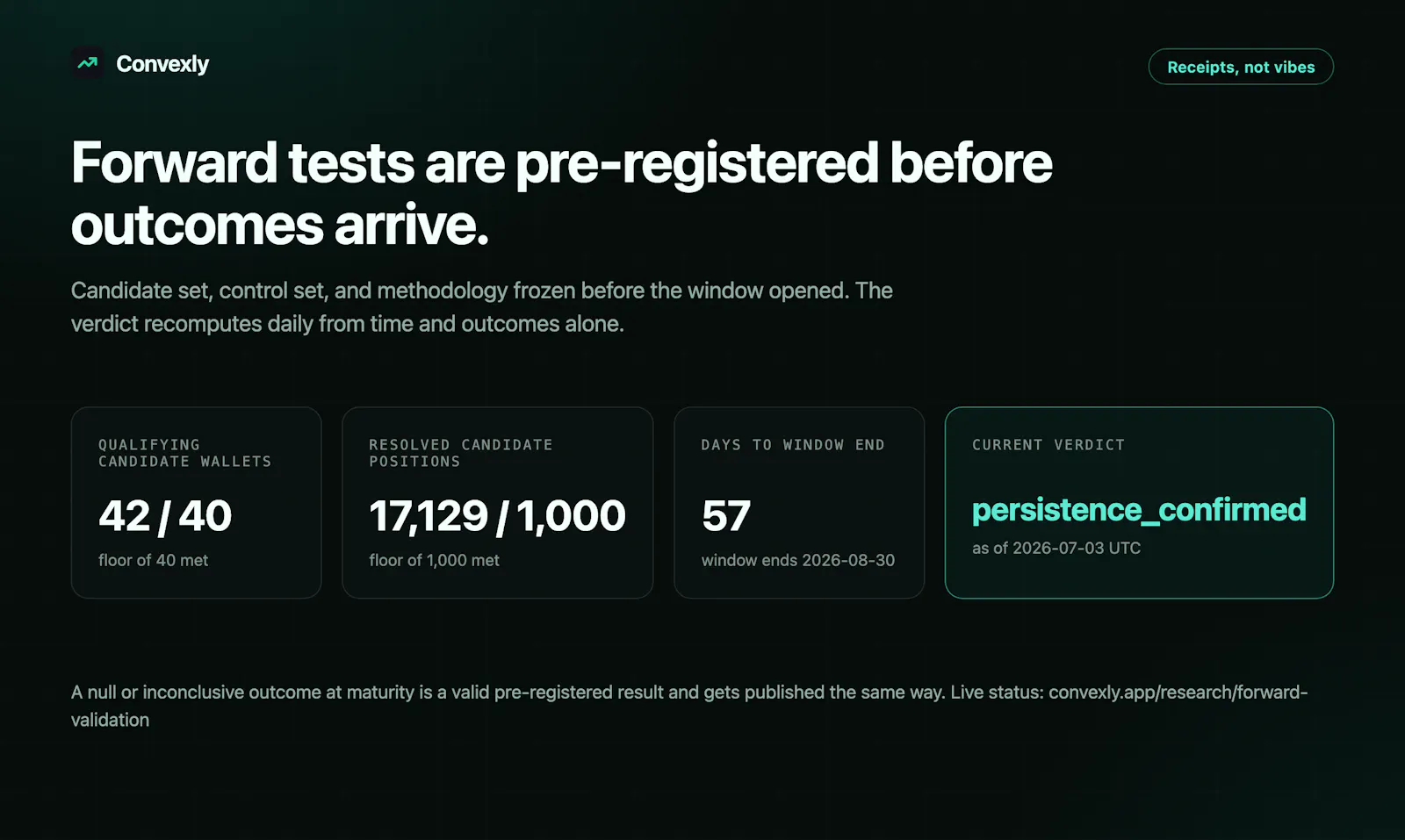This screenshot has width=1405, height=840.
Task: Click the 57 days remaining value
Action: click(x=726, y=515)
